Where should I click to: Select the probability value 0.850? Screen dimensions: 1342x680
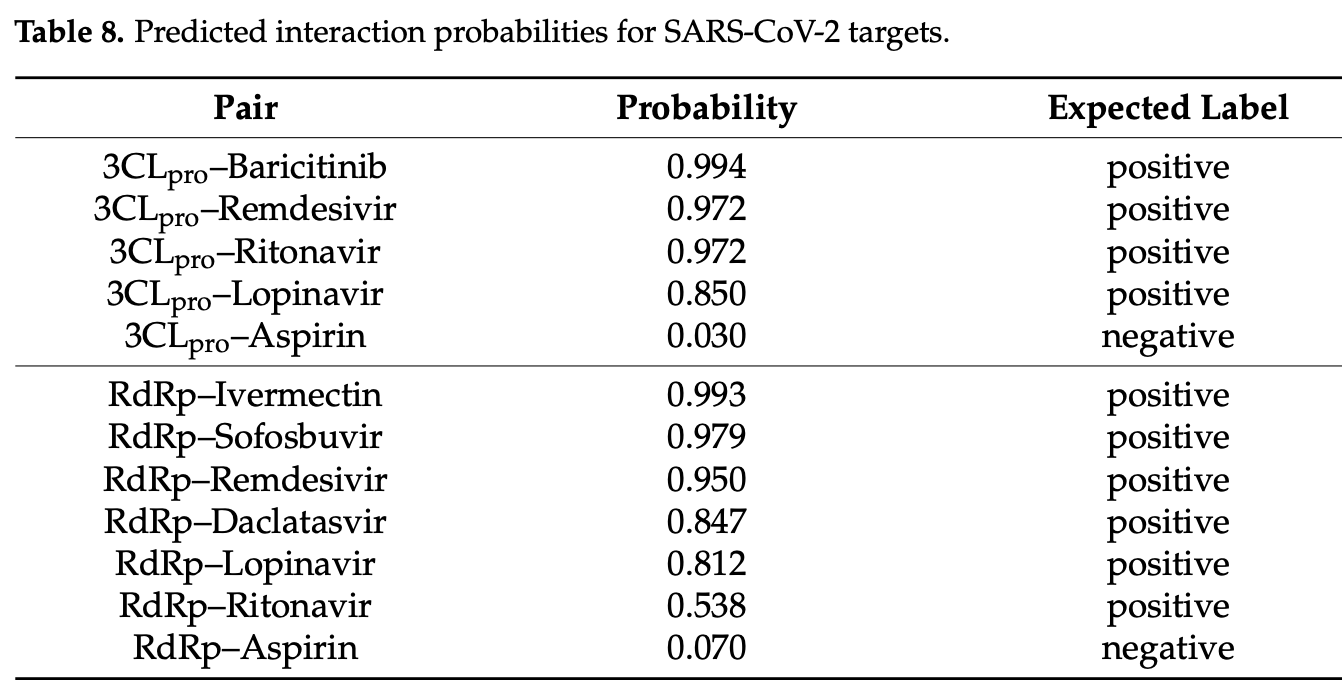[706, 293]
